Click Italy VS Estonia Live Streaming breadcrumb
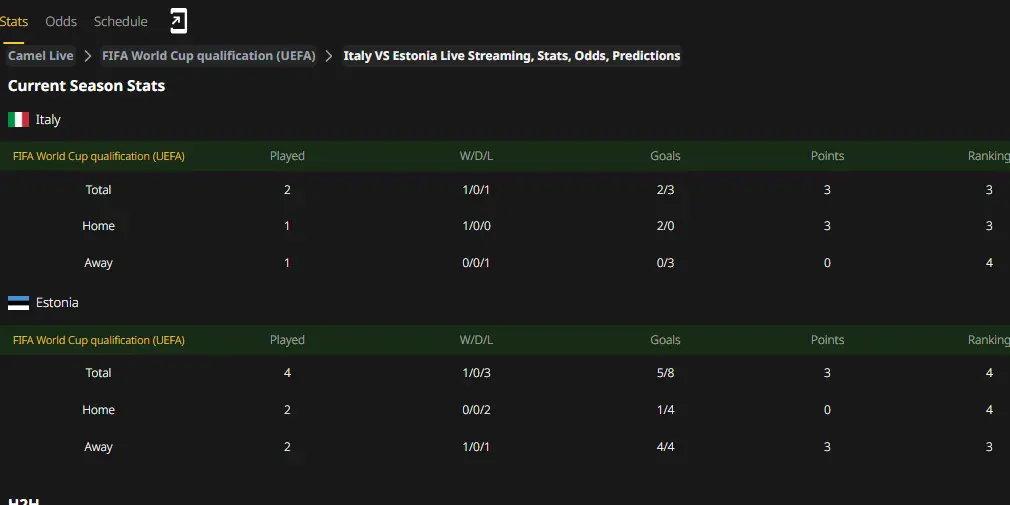The height and width of the screenshot is (505, 1010). (511, 56)
